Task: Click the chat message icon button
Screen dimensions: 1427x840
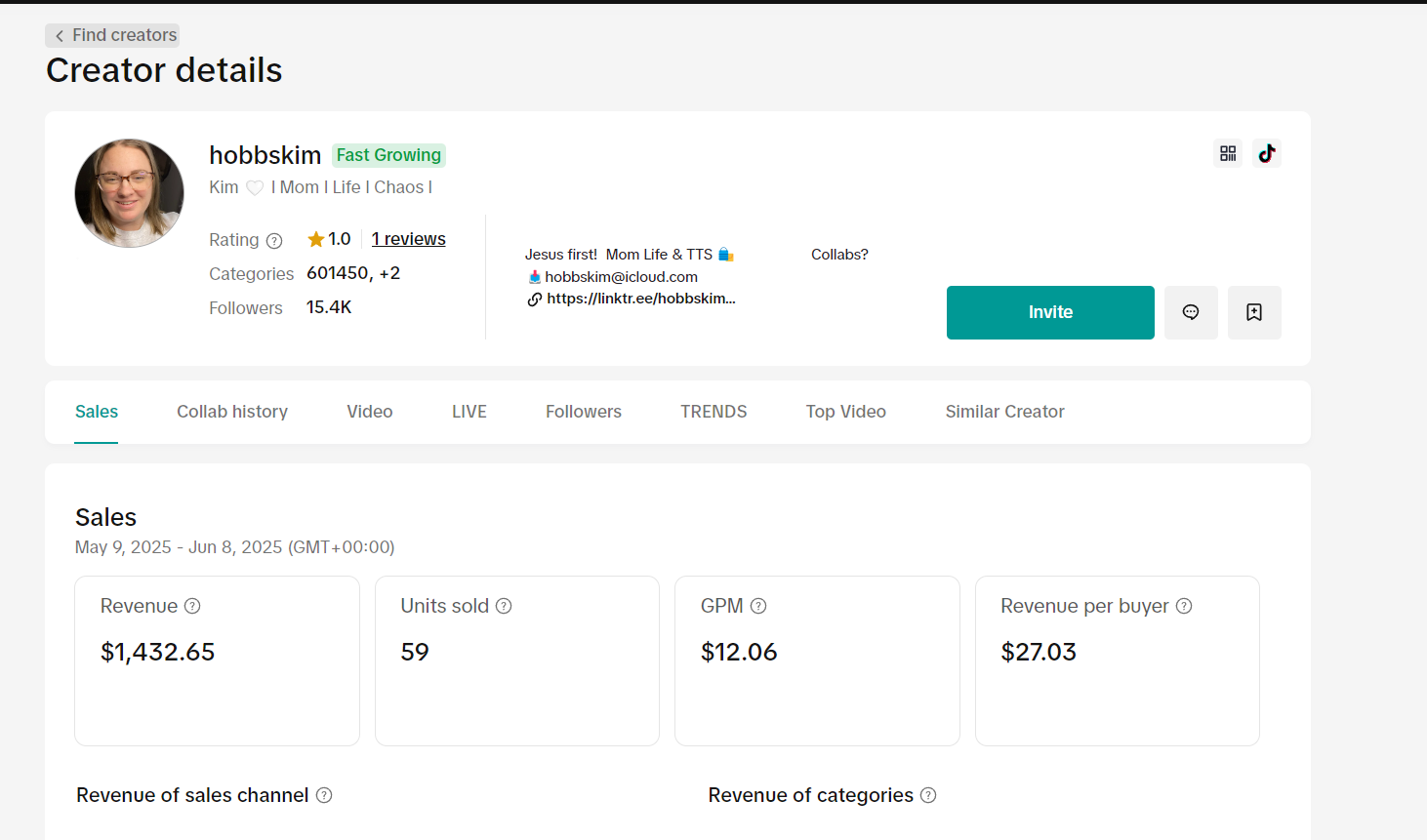Action: [1191, 312]
